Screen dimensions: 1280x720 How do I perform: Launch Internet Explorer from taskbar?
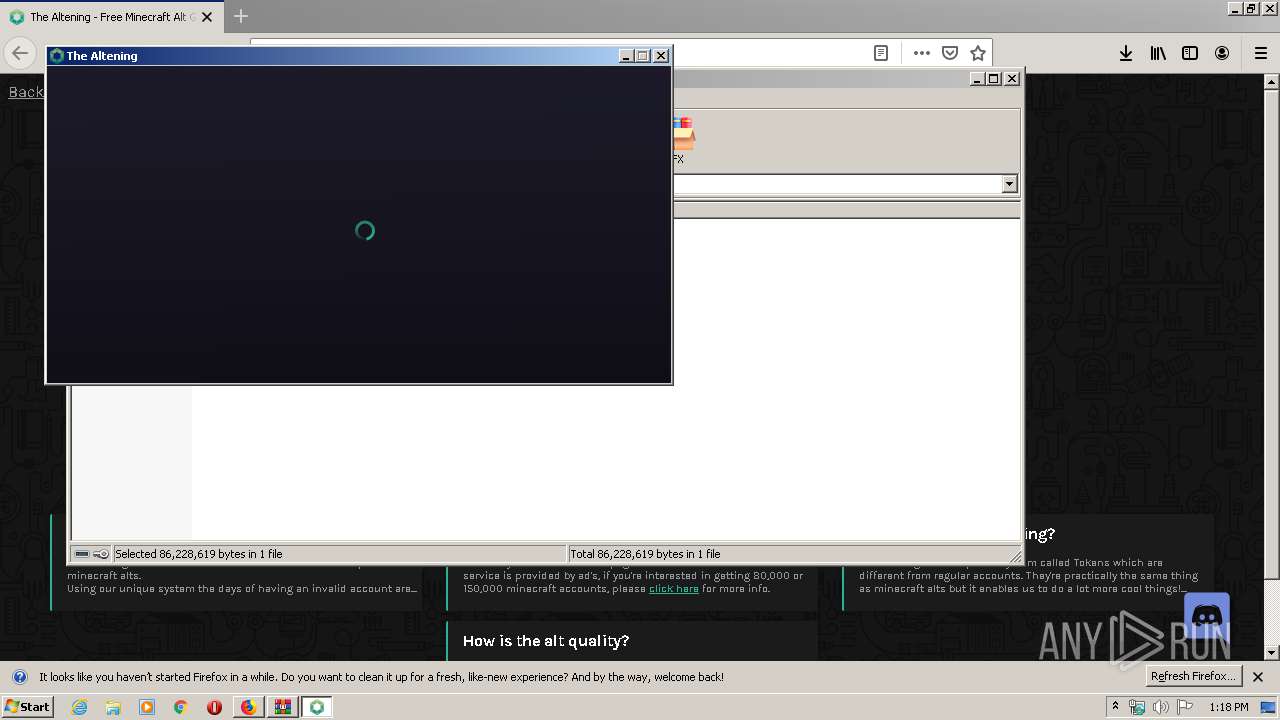click(79, 707)
